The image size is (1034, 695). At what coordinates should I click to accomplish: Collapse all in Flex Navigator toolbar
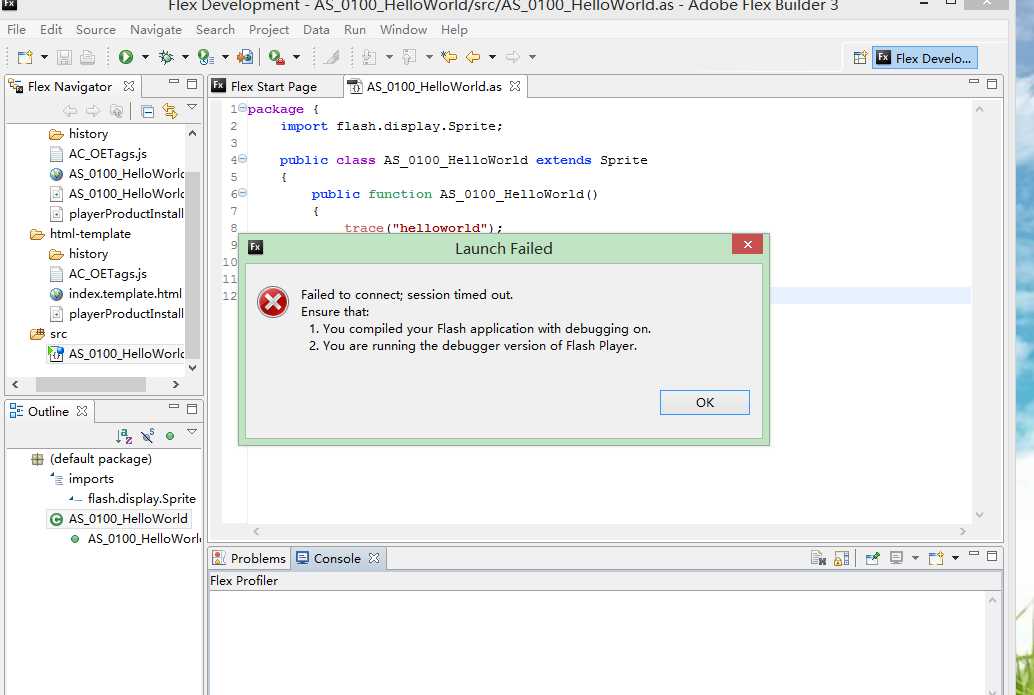pyautogui.click(x=148, y=111)
